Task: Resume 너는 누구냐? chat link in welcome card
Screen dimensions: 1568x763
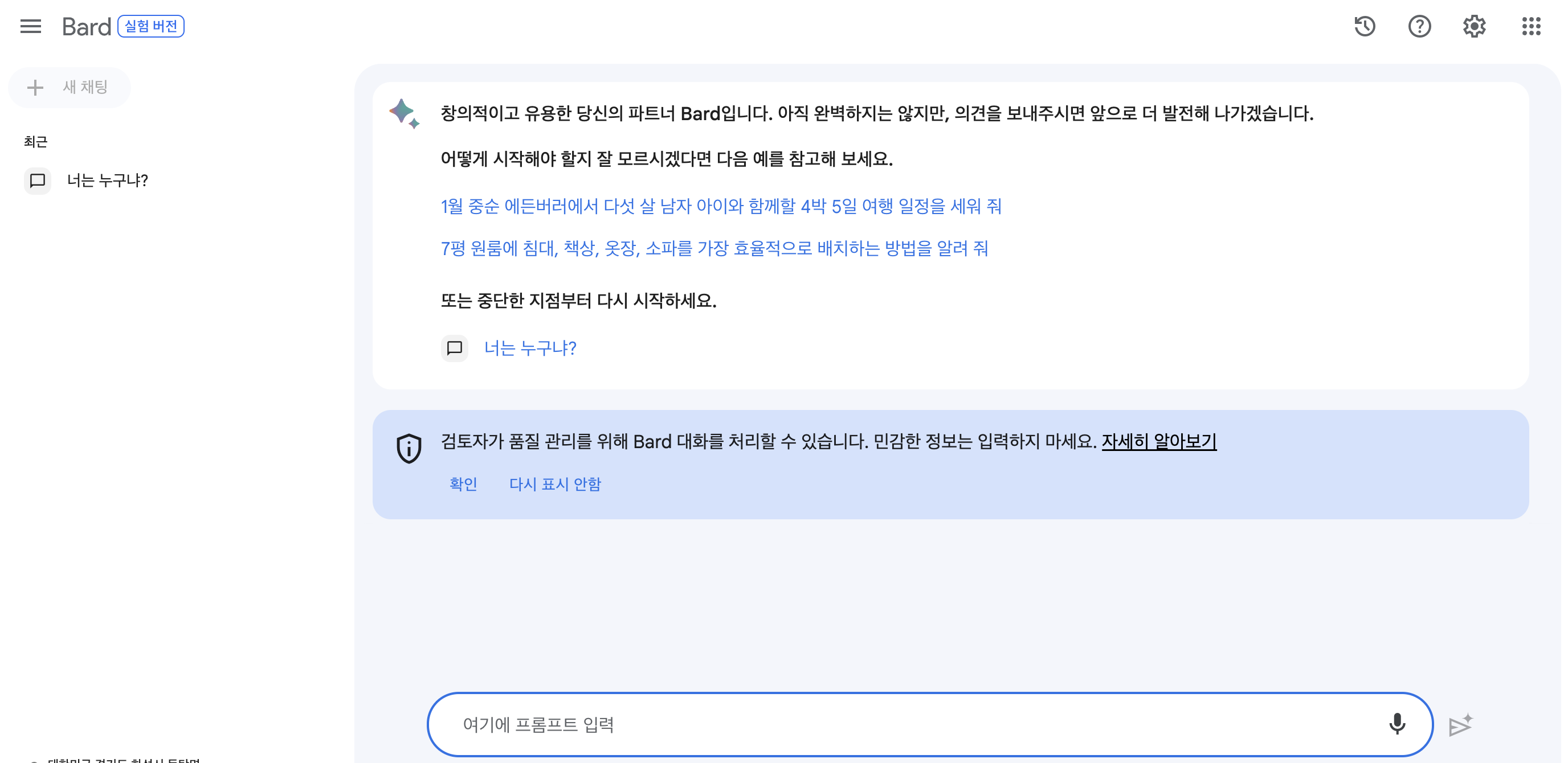Action: (x=529, y=348)
